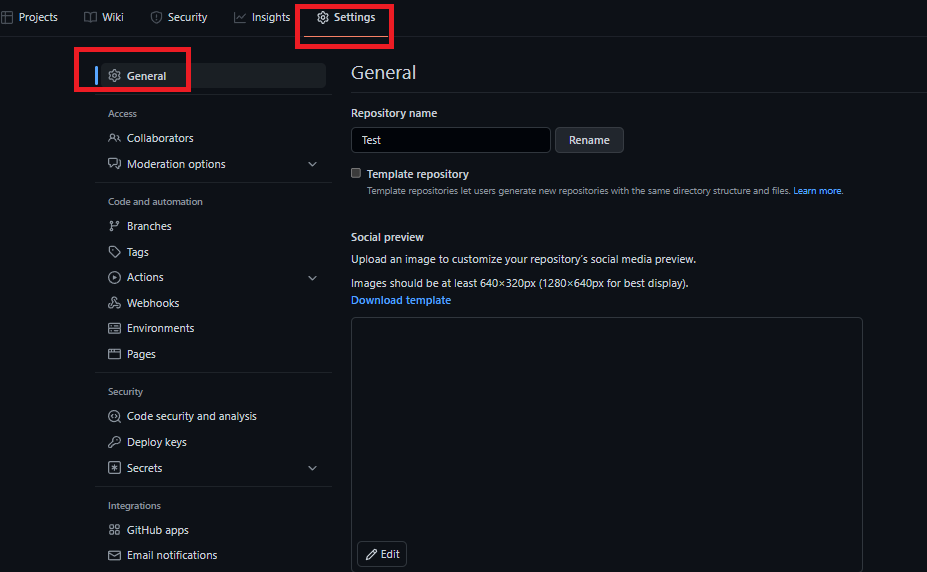Click the Secrets asterisk icon
The height and width of the screenshot is (572, 927).
point(114,467)
